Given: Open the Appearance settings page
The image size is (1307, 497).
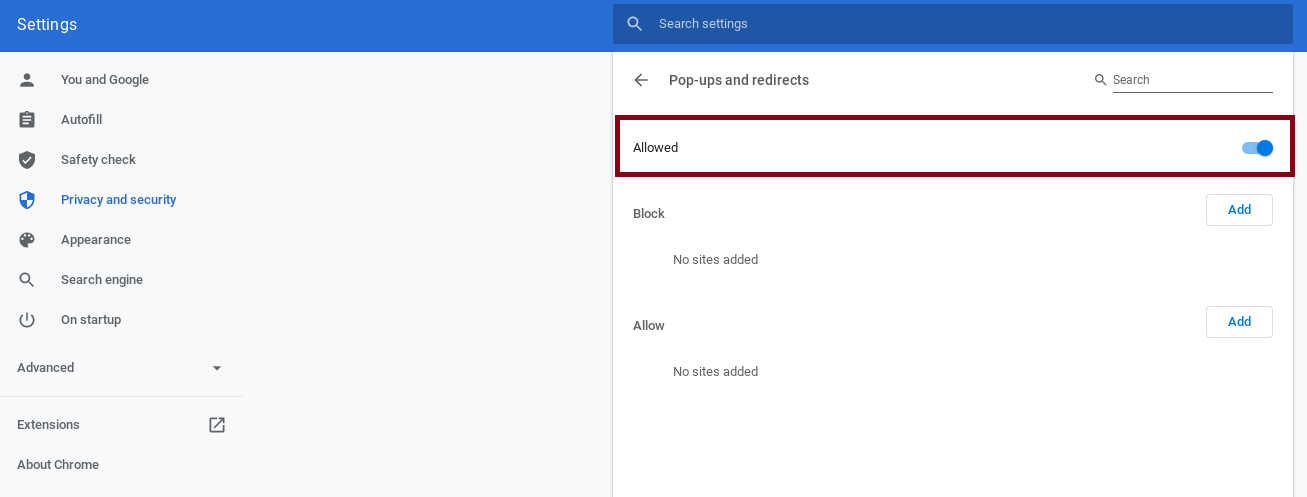Looking at the screenshot, I should point(96,240).
